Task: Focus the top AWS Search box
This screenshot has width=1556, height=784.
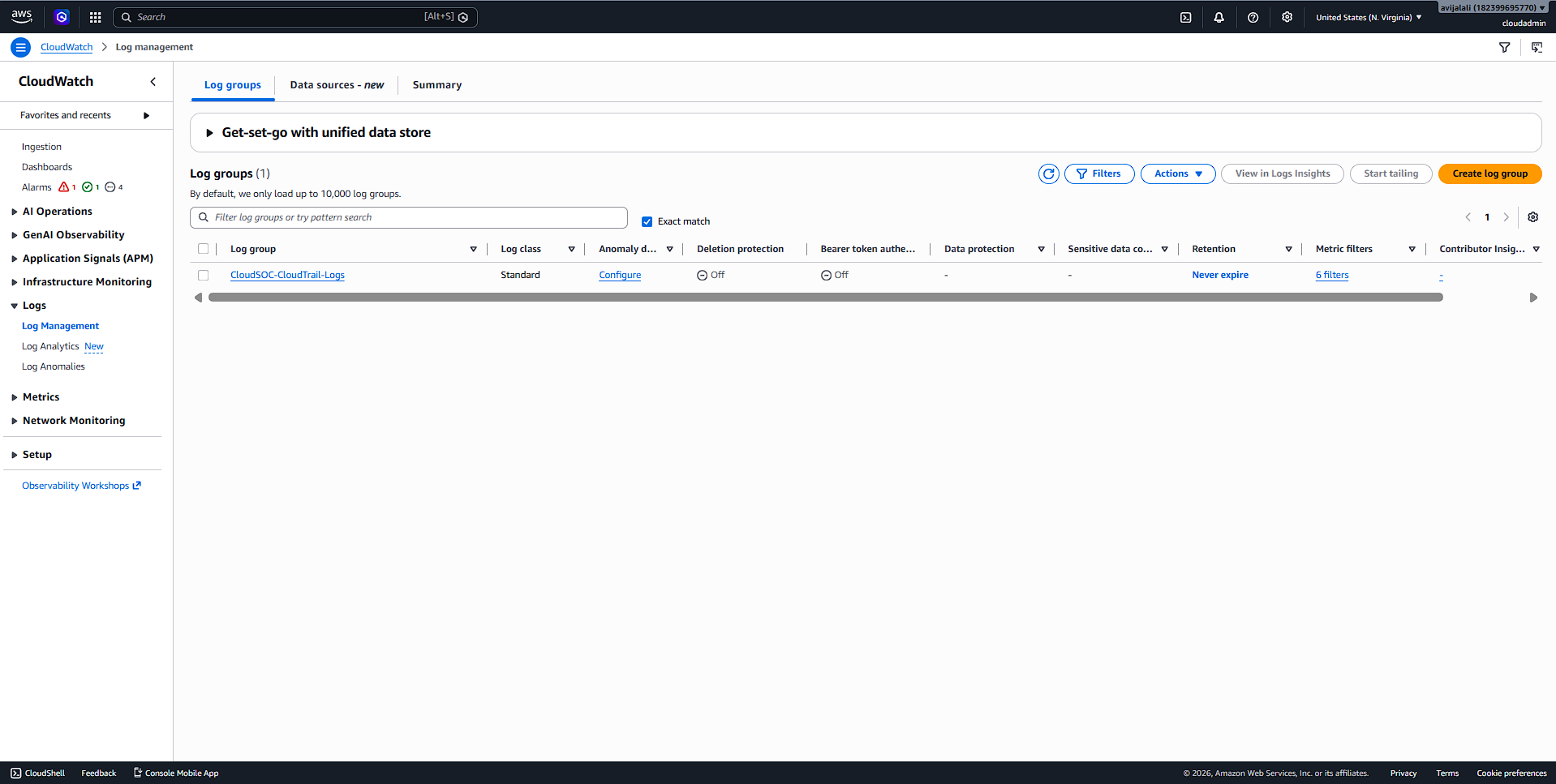Action: pyautogui.click(x=295, y=17)
